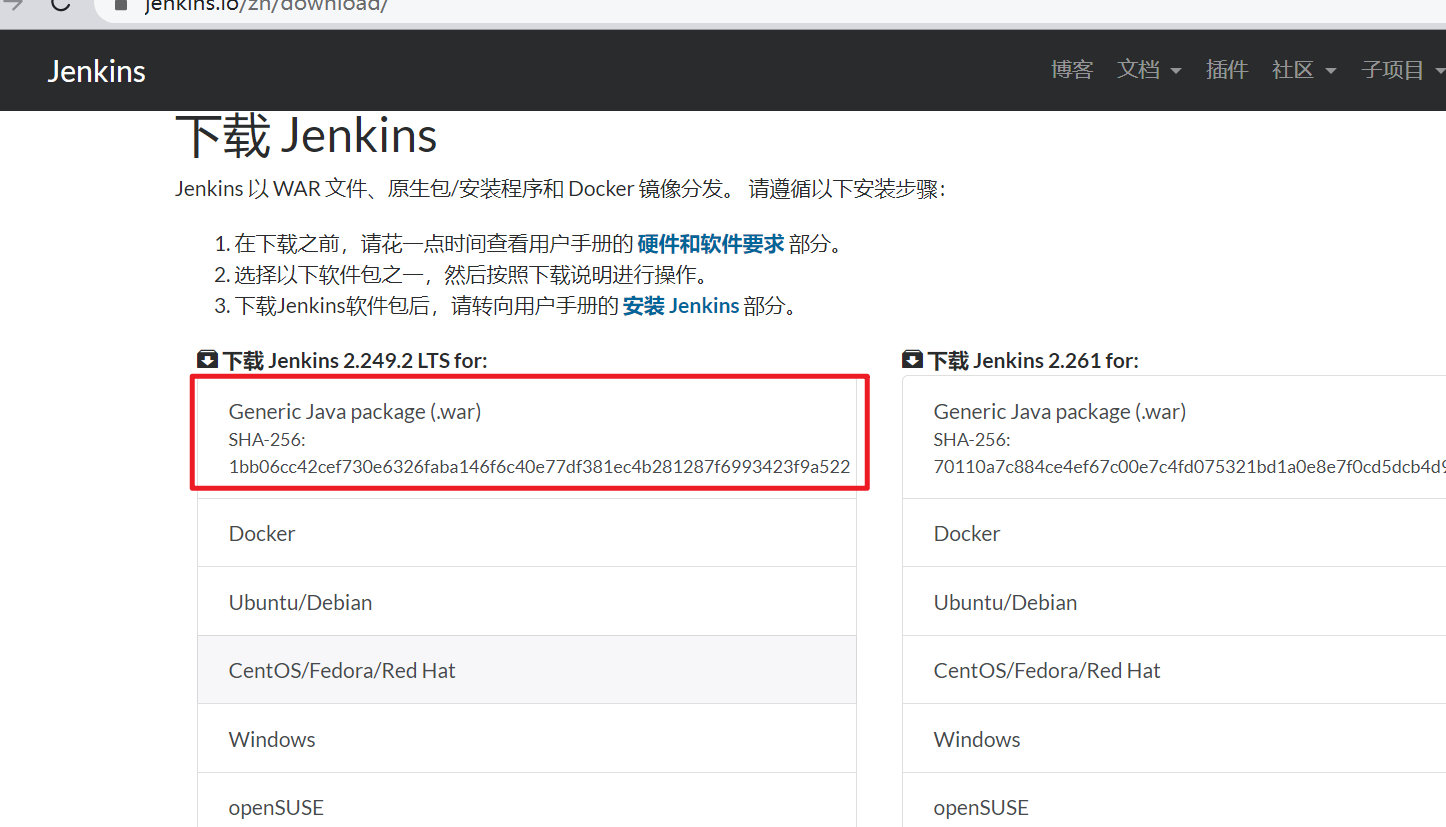Open the 硬件和软件要求 link
1446x827 pixels.
point(711,244)
